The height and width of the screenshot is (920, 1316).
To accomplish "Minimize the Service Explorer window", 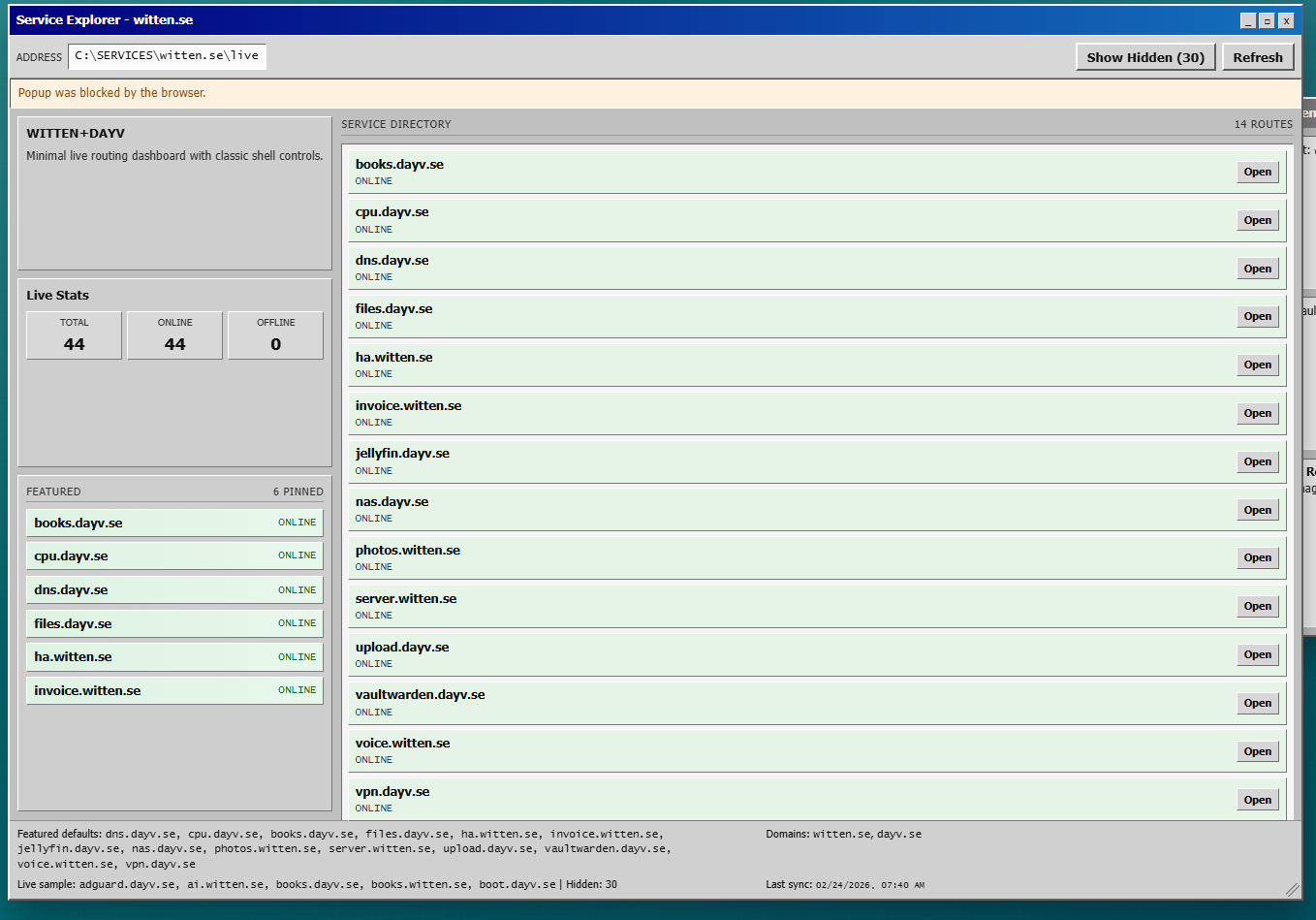I will click(1248, 20).
